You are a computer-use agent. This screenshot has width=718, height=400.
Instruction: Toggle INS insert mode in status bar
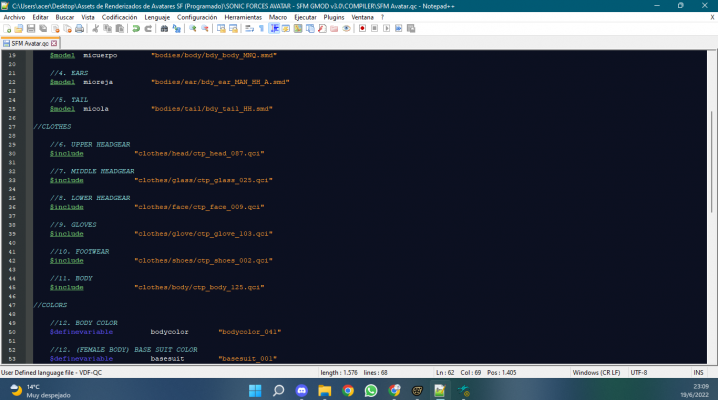tap(697, 372)
